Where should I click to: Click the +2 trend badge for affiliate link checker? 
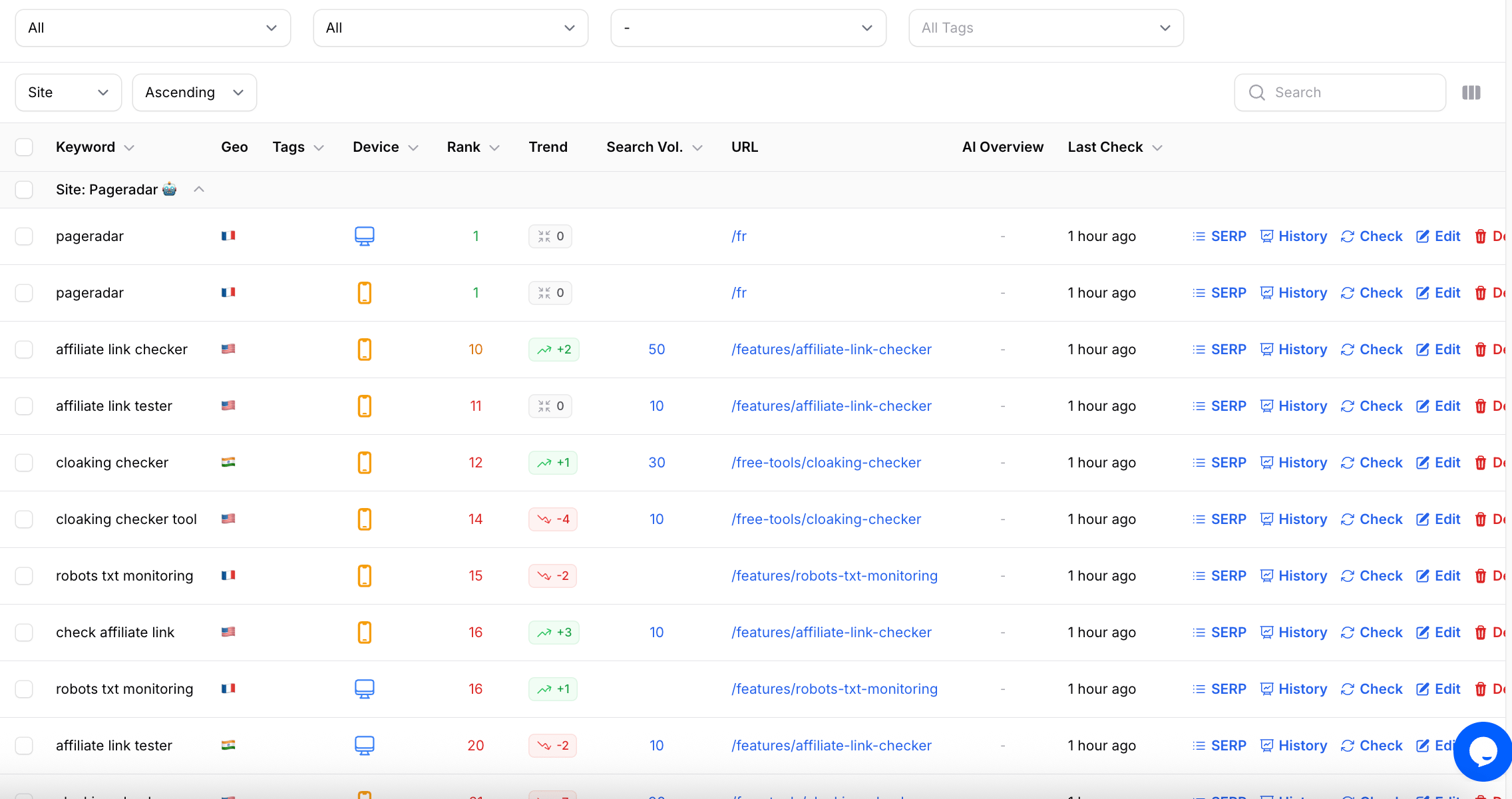tap(554, 350)
